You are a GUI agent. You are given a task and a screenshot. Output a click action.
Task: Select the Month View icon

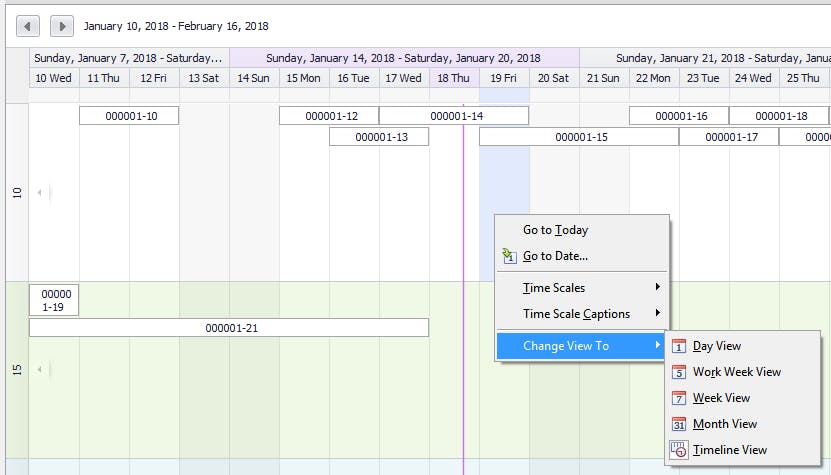tap(679, 424)
